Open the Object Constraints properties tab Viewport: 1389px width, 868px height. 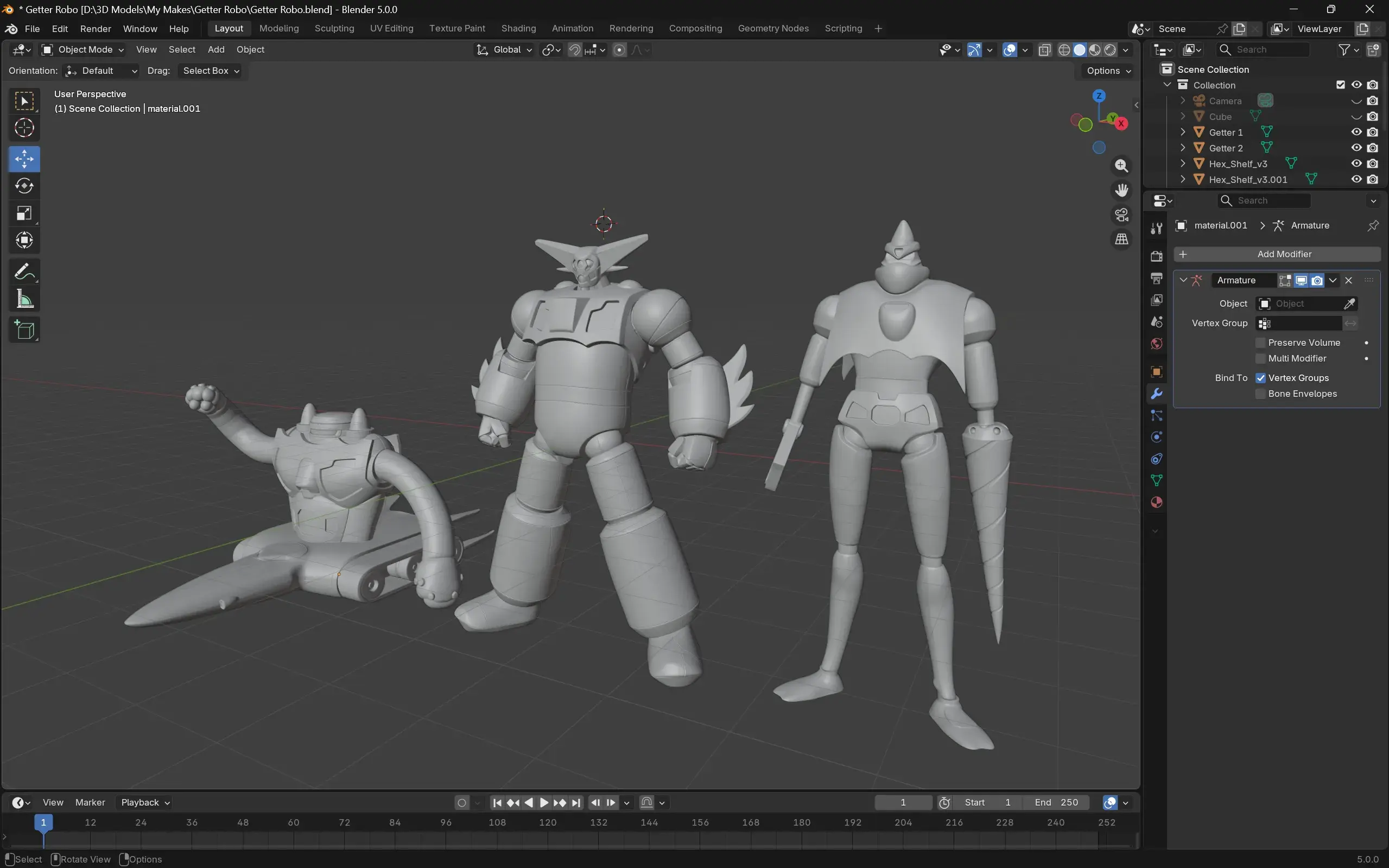pyautogui.click(x=1157, y=459)
